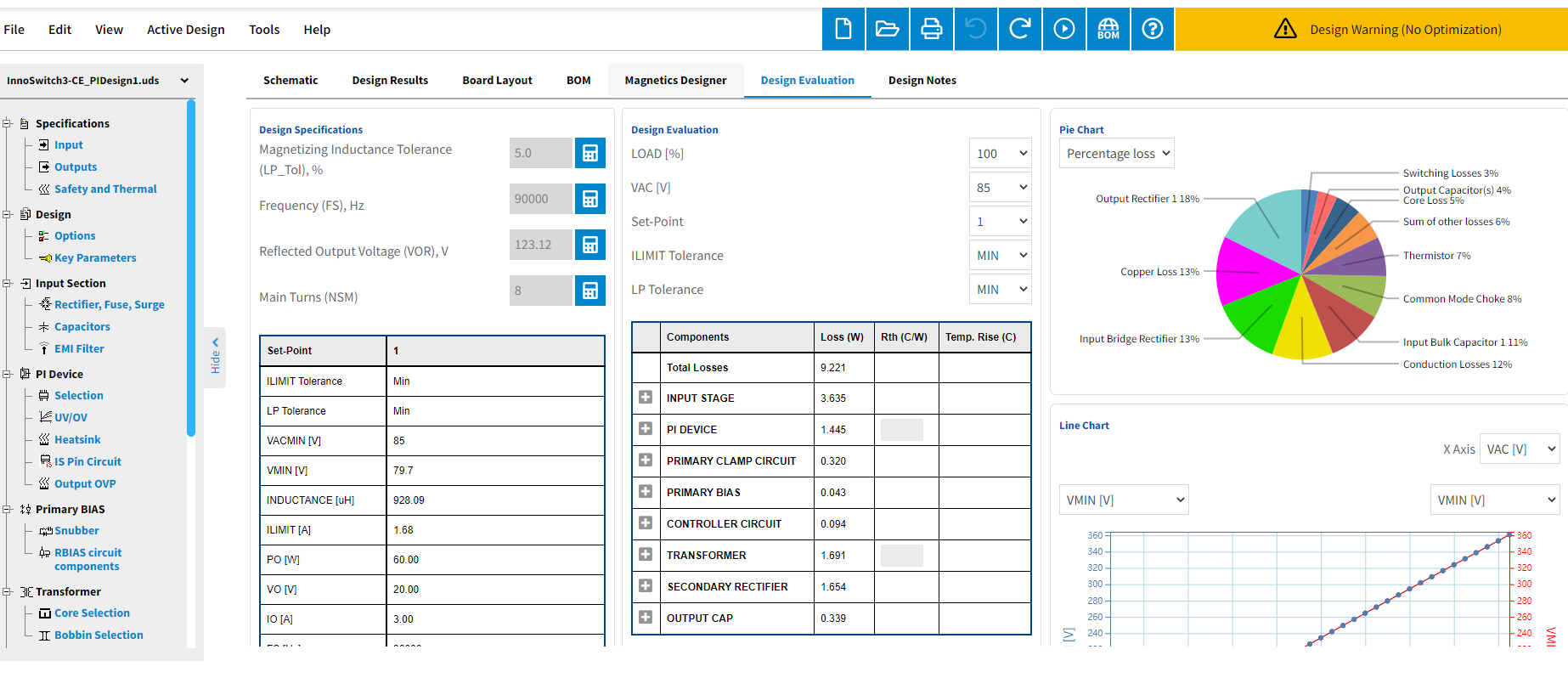Screen dimensions: 1568x689
Task: Click the Selection tree icon under PI Device
Action: (44, 395)
